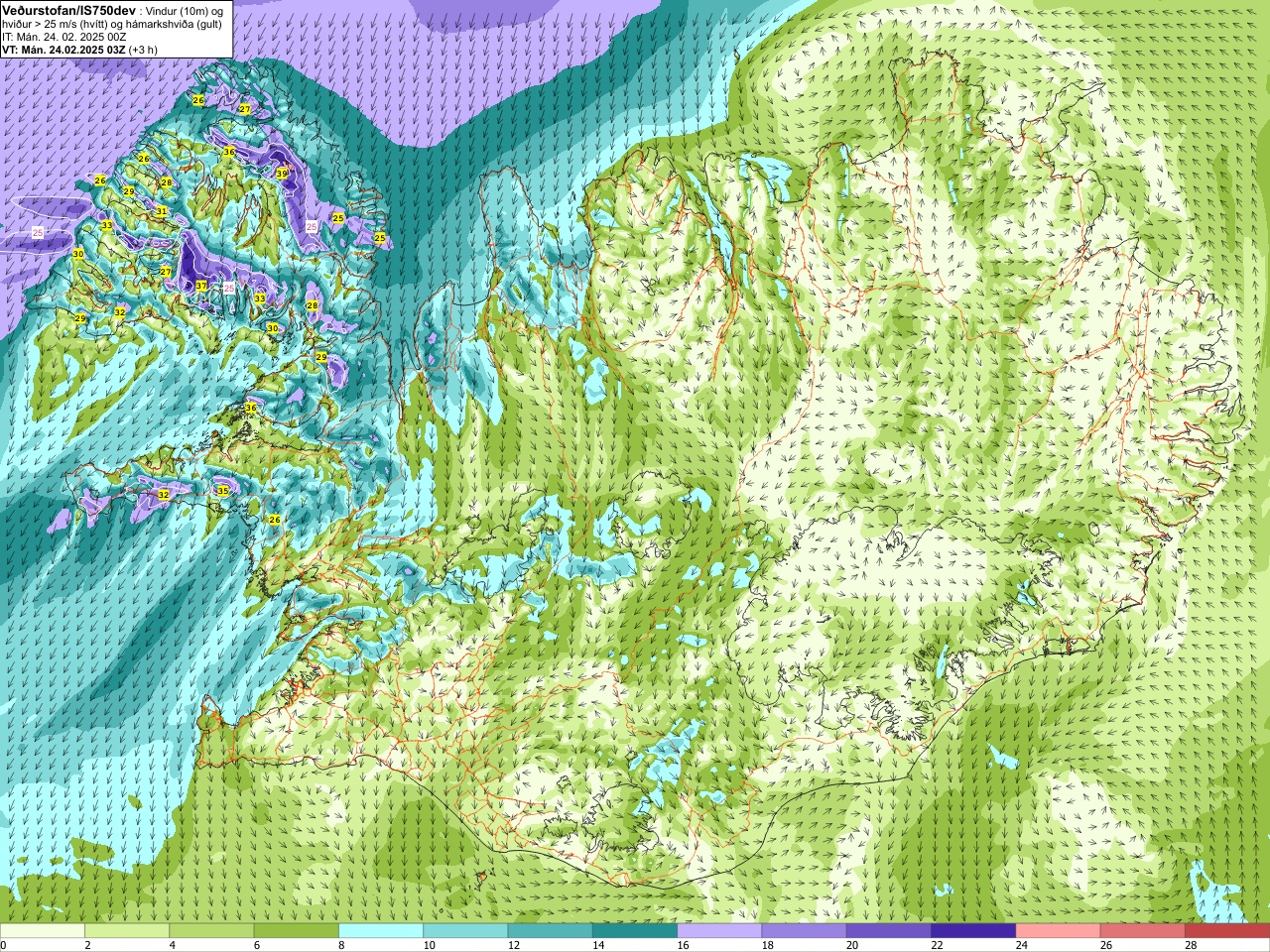
Task: Pick the 14–16 m/s dark teal legend swatch
Action: pos(635,931)
